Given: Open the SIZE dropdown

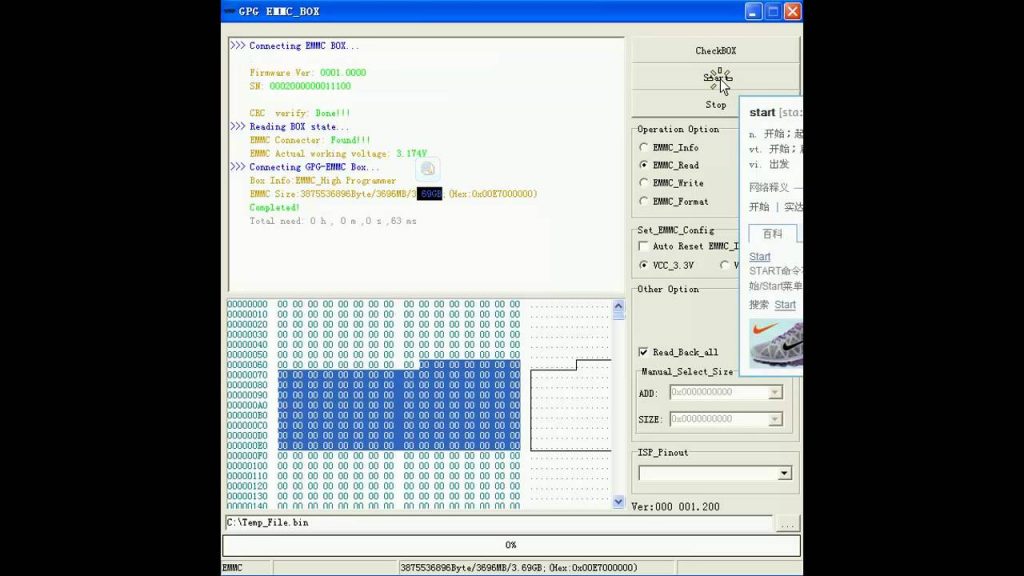Looking at the screenshot, I should (x=775, y=419).
